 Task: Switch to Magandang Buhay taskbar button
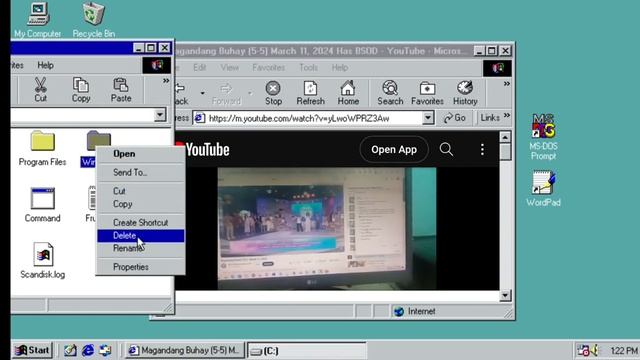click(185, 350)
